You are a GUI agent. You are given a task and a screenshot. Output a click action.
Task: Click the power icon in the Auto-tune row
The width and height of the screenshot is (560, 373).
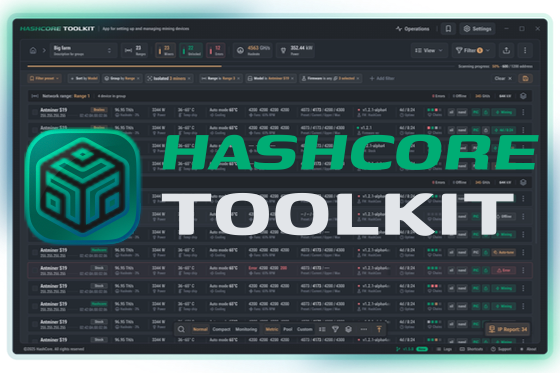point(486,252)
